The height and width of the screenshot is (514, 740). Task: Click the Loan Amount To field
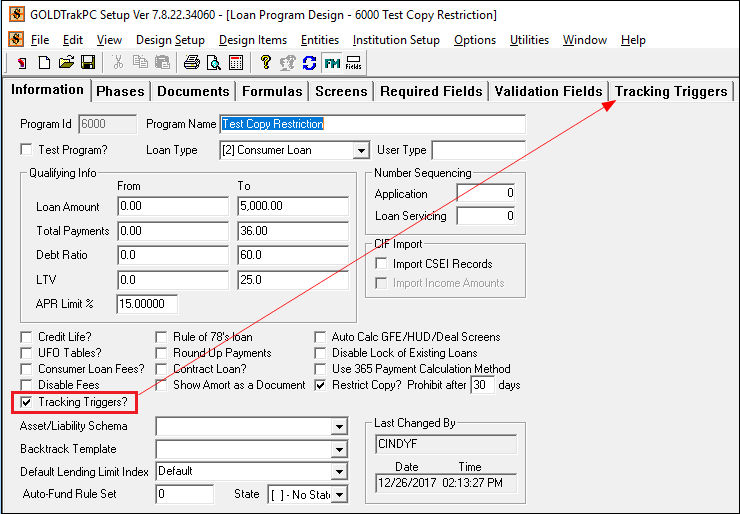pos(293,206)
